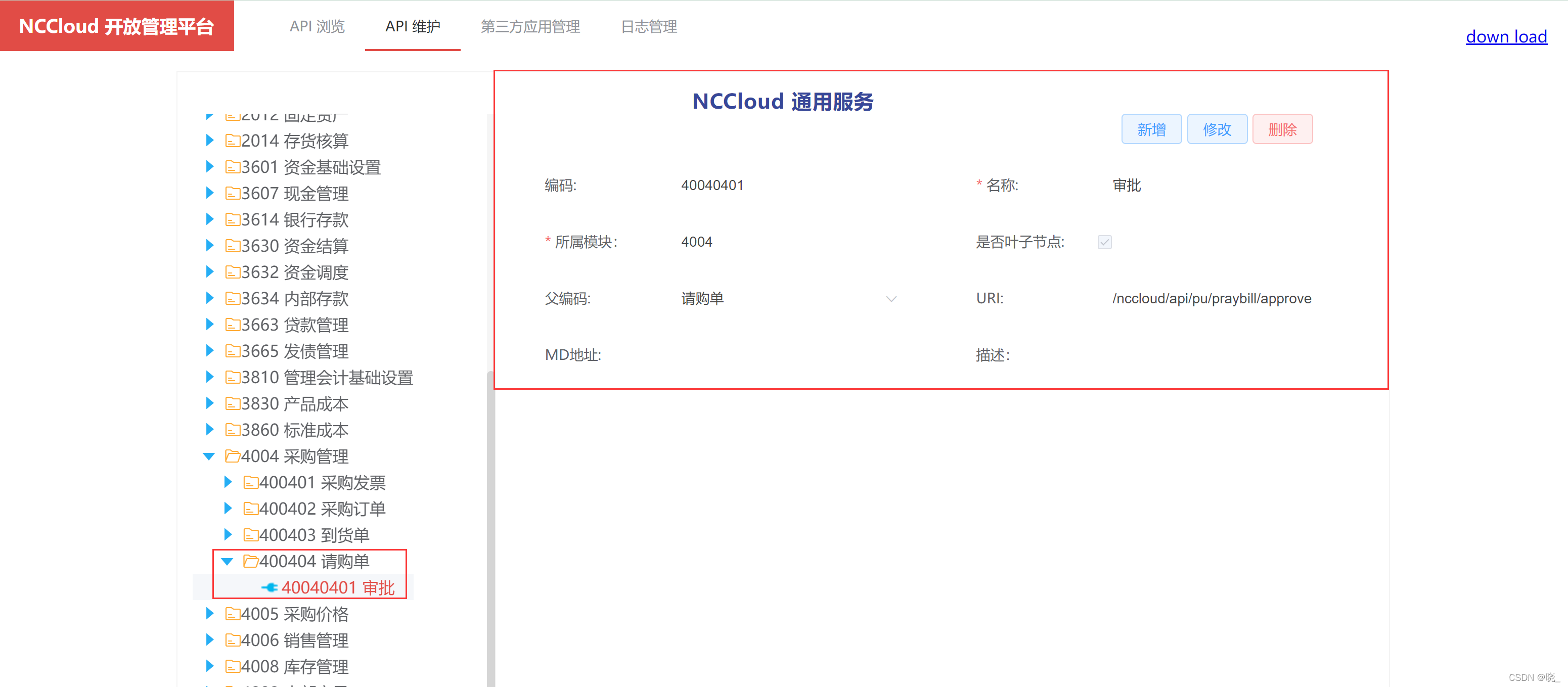Click the 编码 field value 40040401
This screenshot has height=687, width=1568.
click(712, 186)
